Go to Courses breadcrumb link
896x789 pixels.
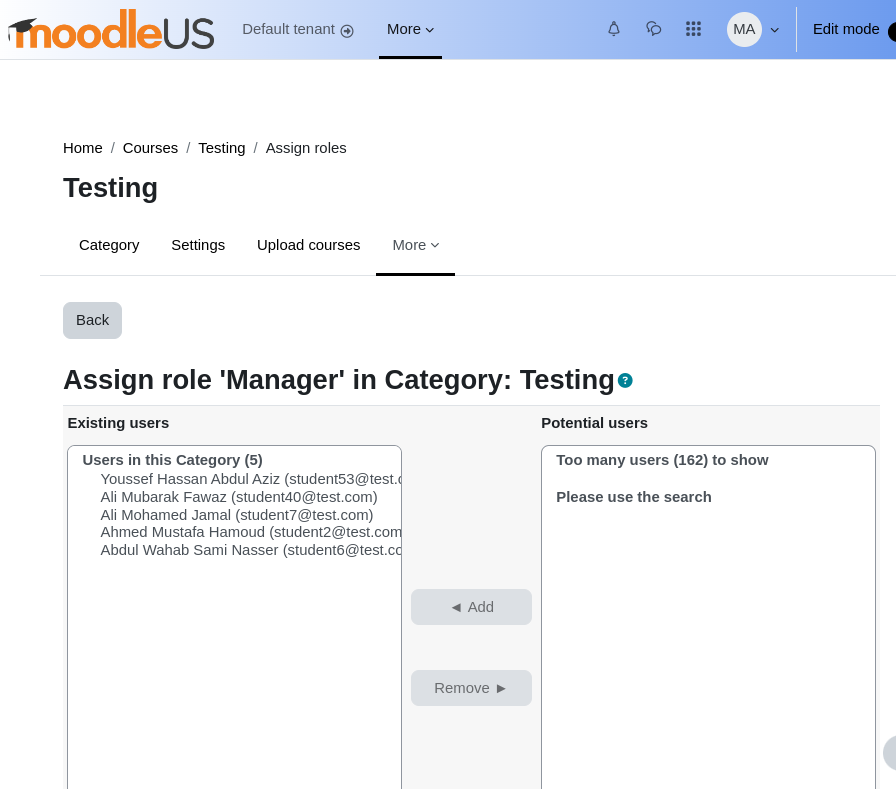tap(150, 148)
